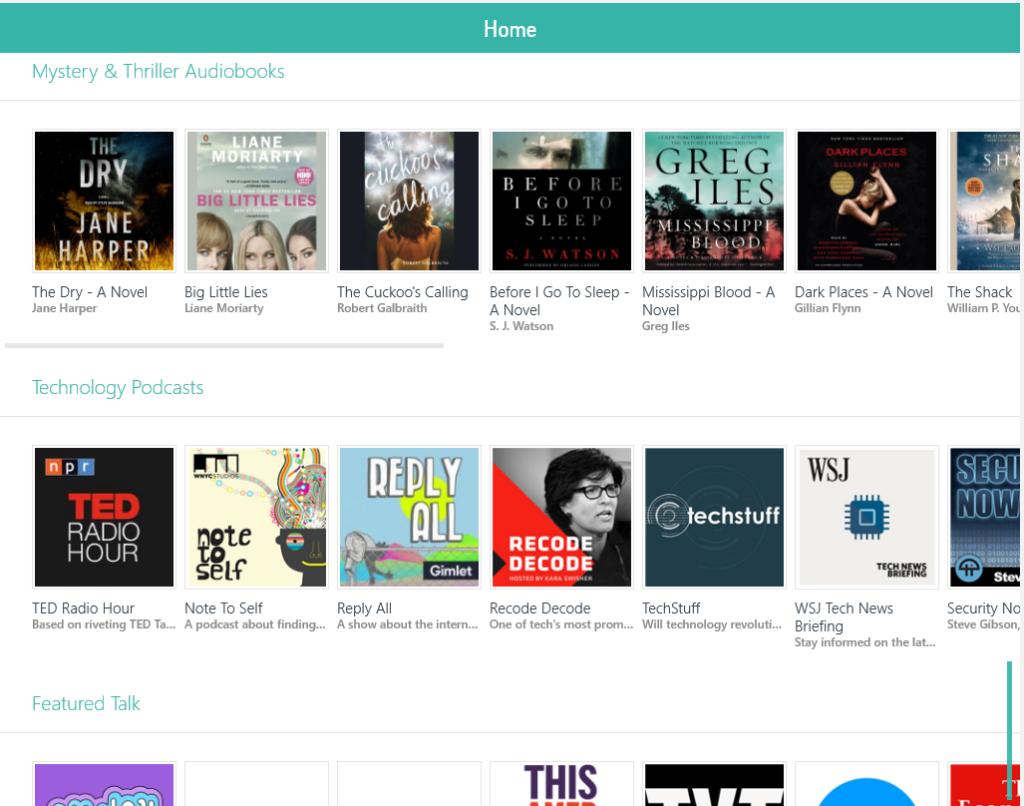Open the purple Featured Talk artwork

click(104, 784)
